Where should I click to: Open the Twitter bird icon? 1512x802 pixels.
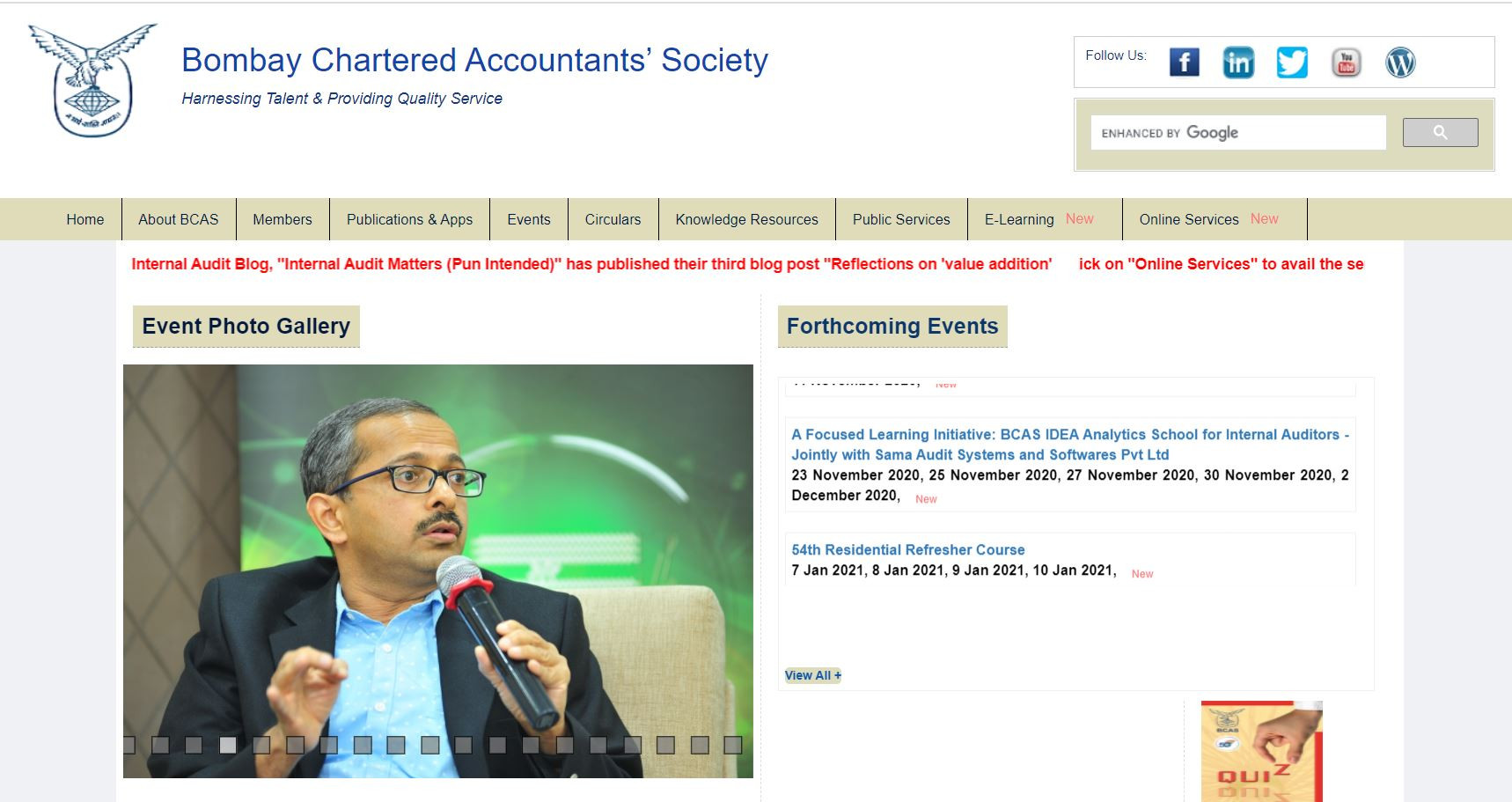click(1292, 63)
